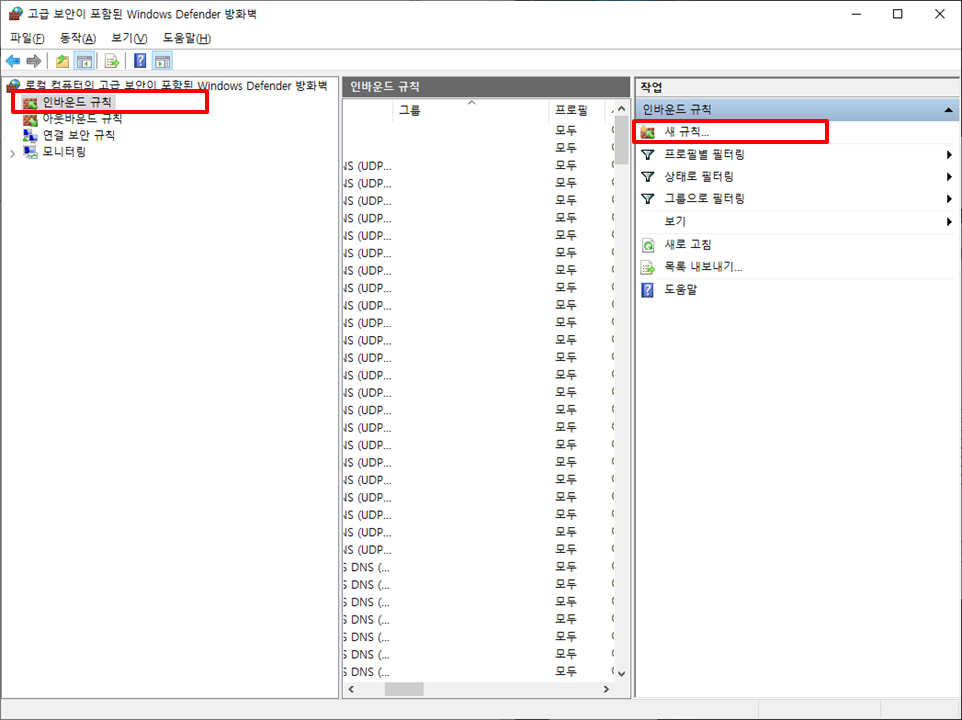
Task: Click the vertical scrollbar thumb in rules list
Action: click(x=621, y=142)
